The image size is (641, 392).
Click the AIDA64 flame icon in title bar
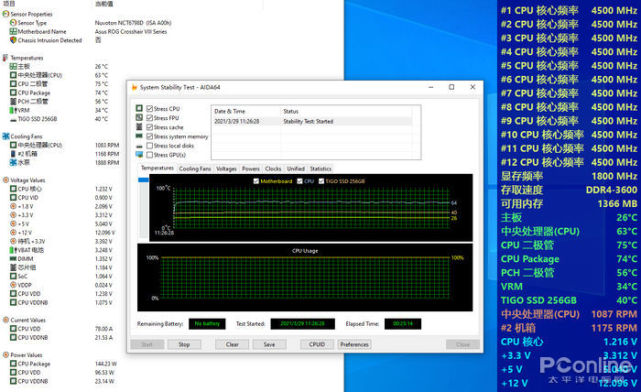pos(134,87)
